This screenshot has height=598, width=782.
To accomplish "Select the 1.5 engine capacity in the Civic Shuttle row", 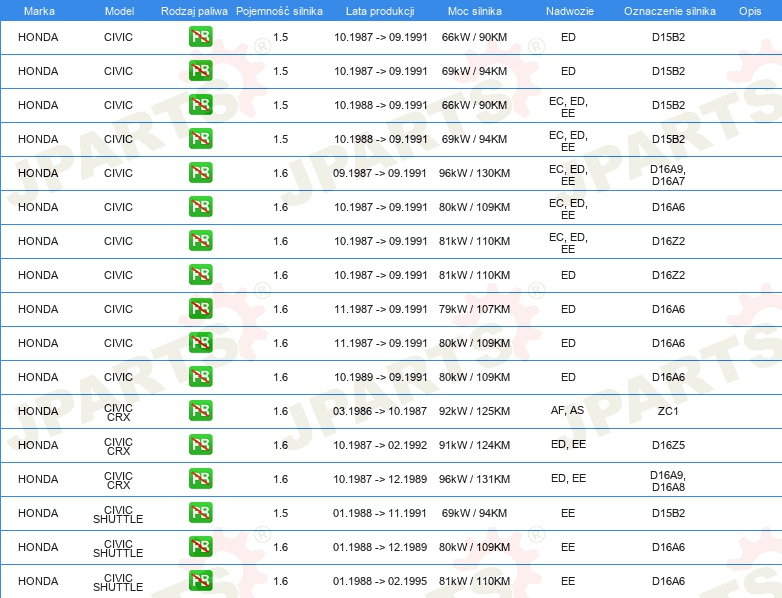I will coord(280,513).
